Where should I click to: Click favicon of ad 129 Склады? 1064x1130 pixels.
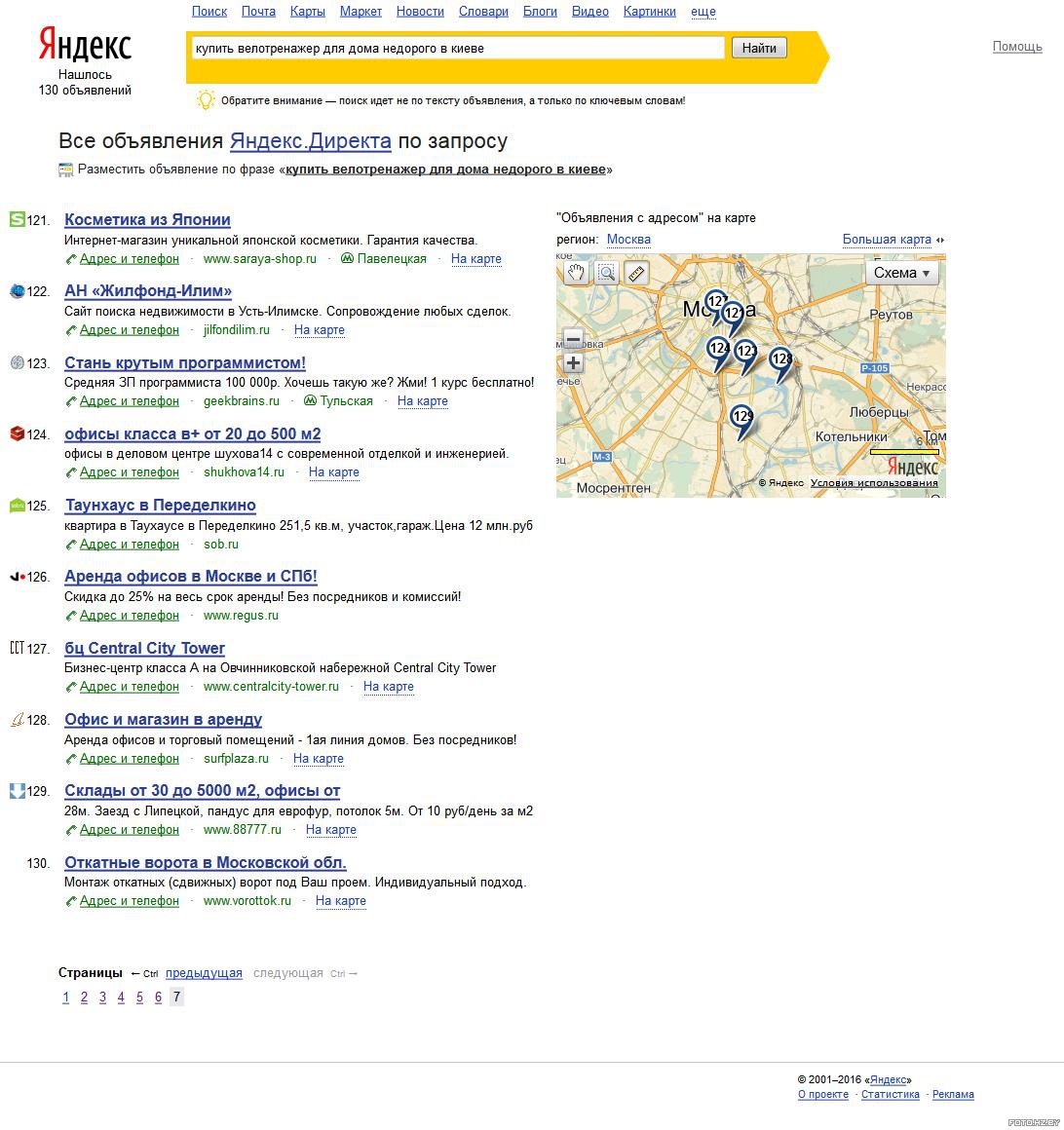[18, 791]
